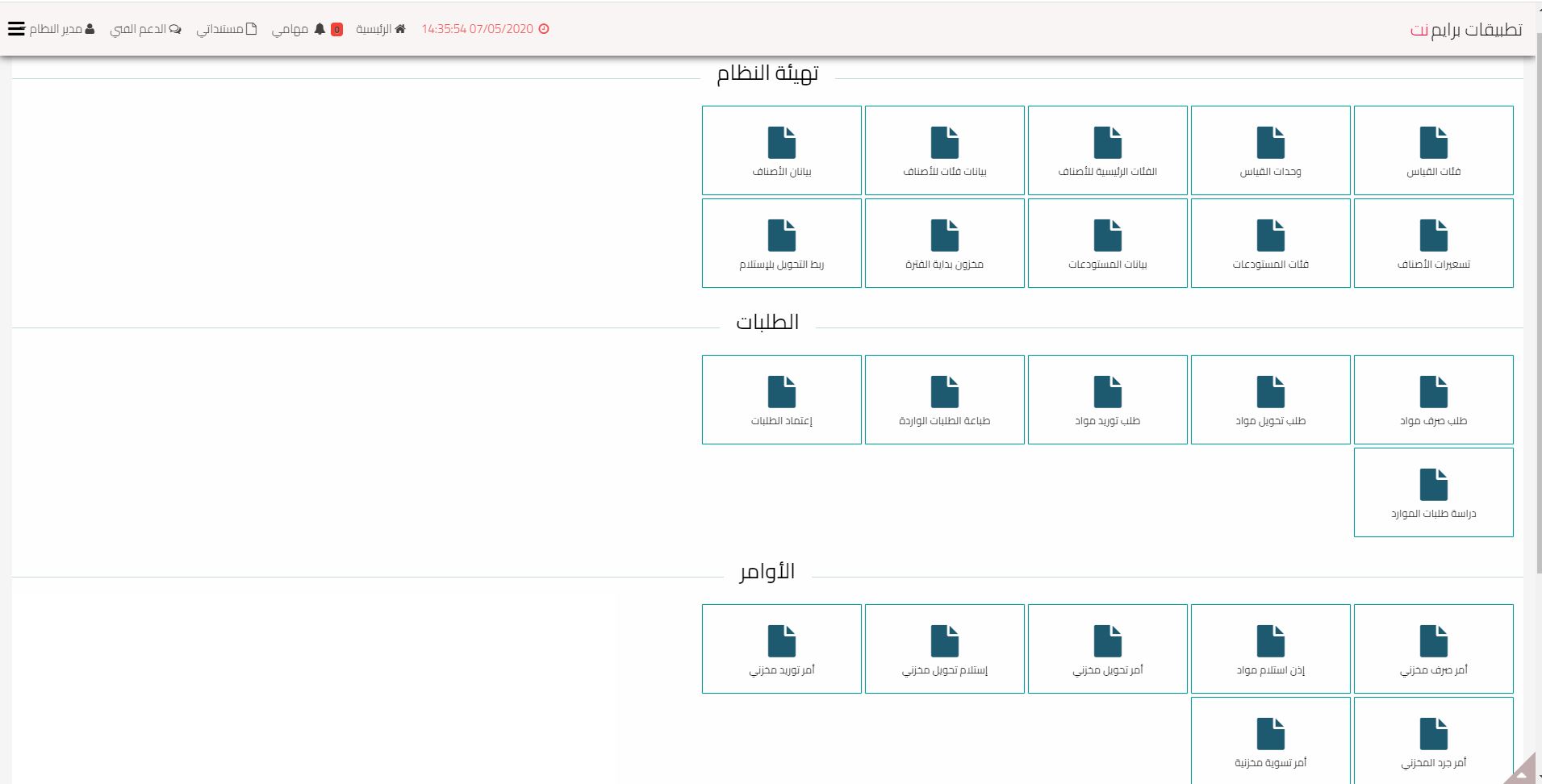Viewport: 1542px width, 784px height.
Task: Click the notification bell icon next to مهامي
Action: coord(320,29)
